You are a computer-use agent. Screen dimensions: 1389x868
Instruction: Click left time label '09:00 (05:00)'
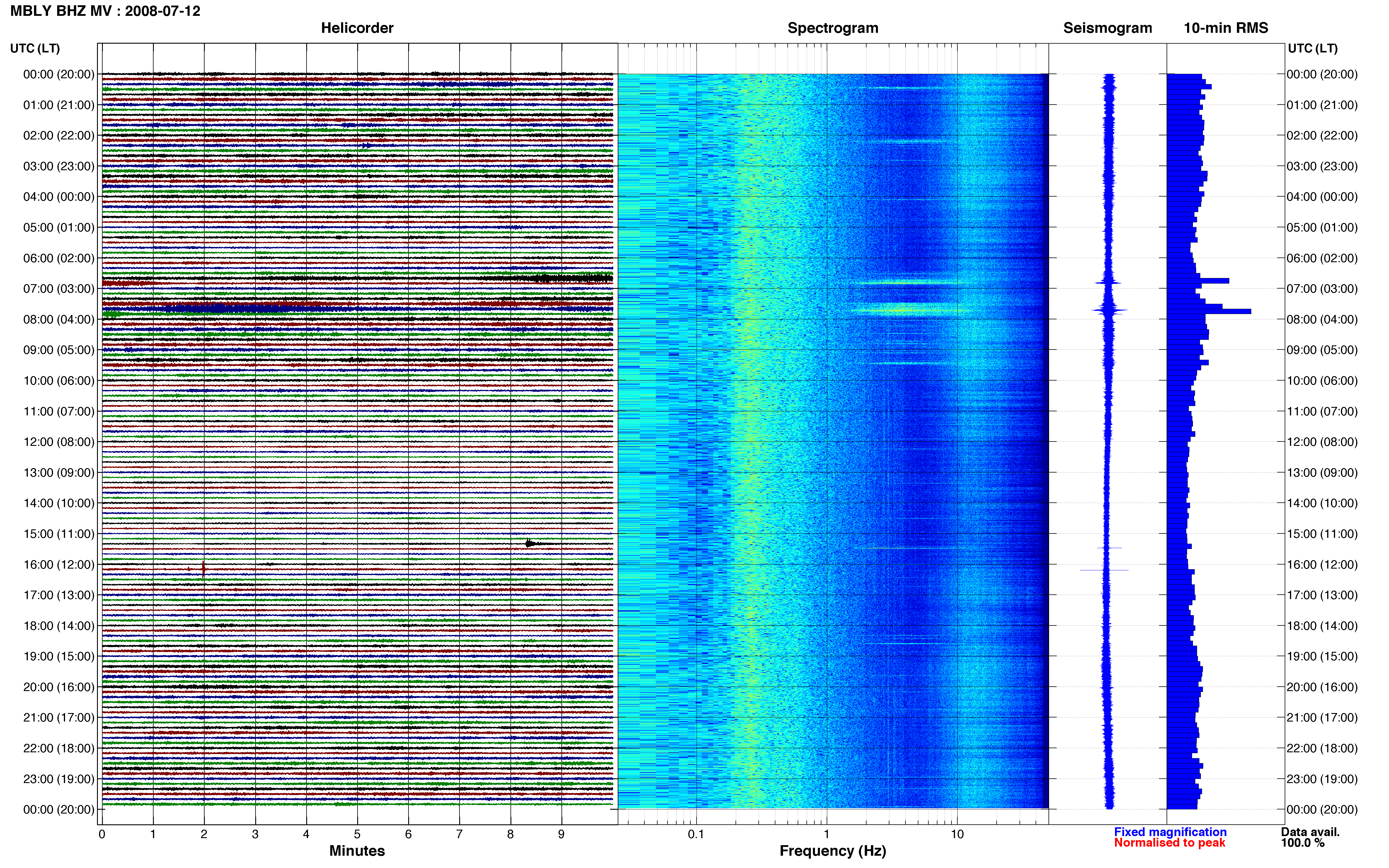[59, 350]
